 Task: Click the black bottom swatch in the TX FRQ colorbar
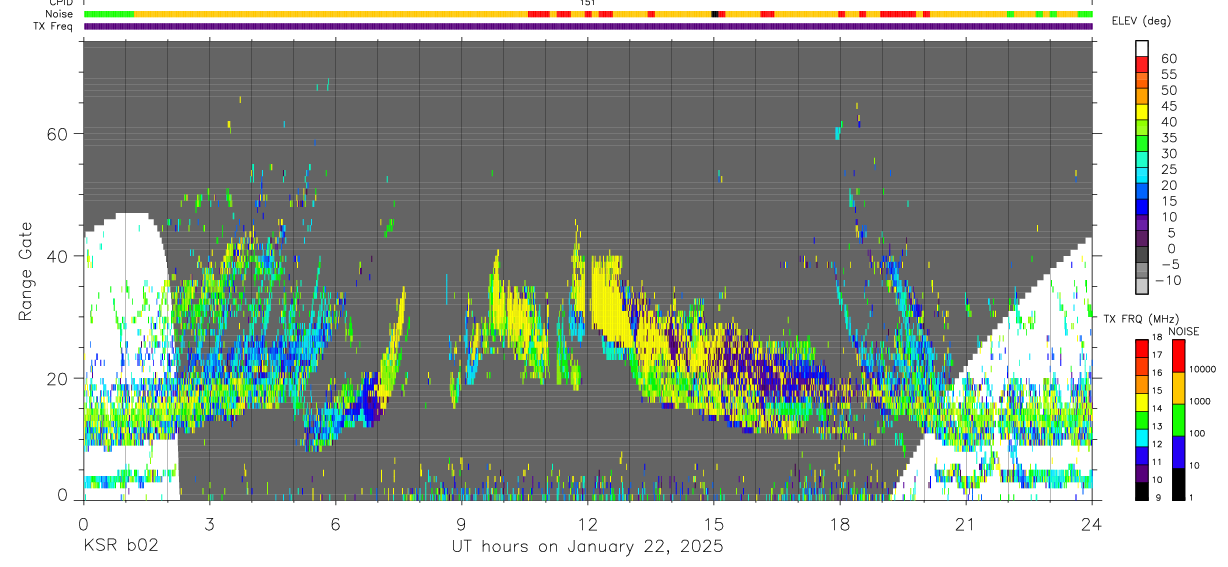click(1142, 491)
